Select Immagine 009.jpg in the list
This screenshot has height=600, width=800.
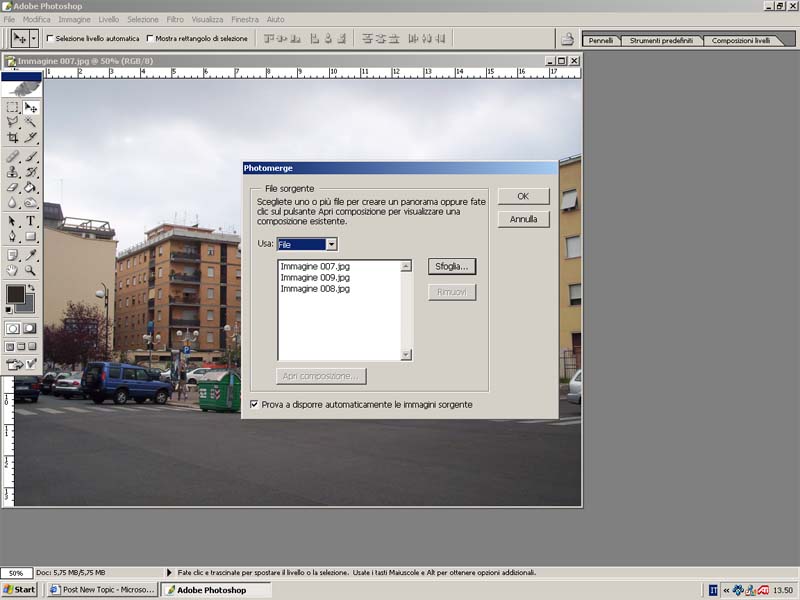314,278
